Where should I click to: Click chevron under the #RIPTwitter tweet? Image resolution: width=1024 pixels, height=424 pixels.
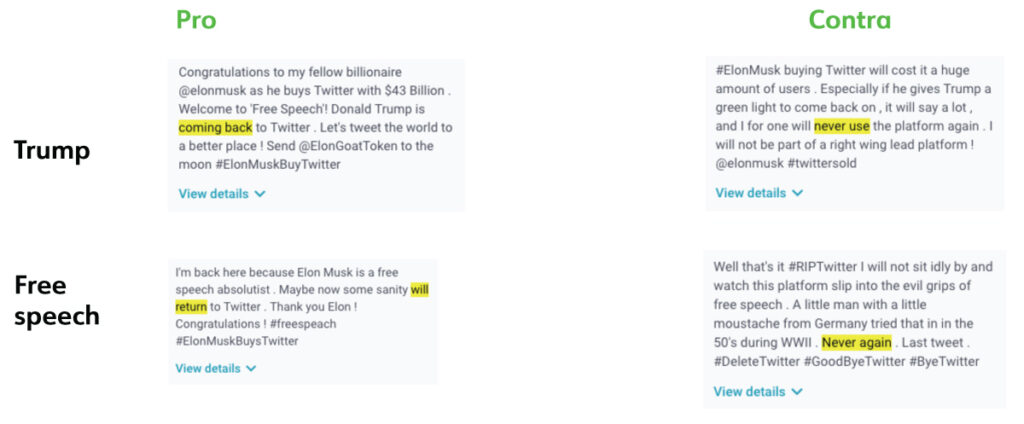point(797,392)
